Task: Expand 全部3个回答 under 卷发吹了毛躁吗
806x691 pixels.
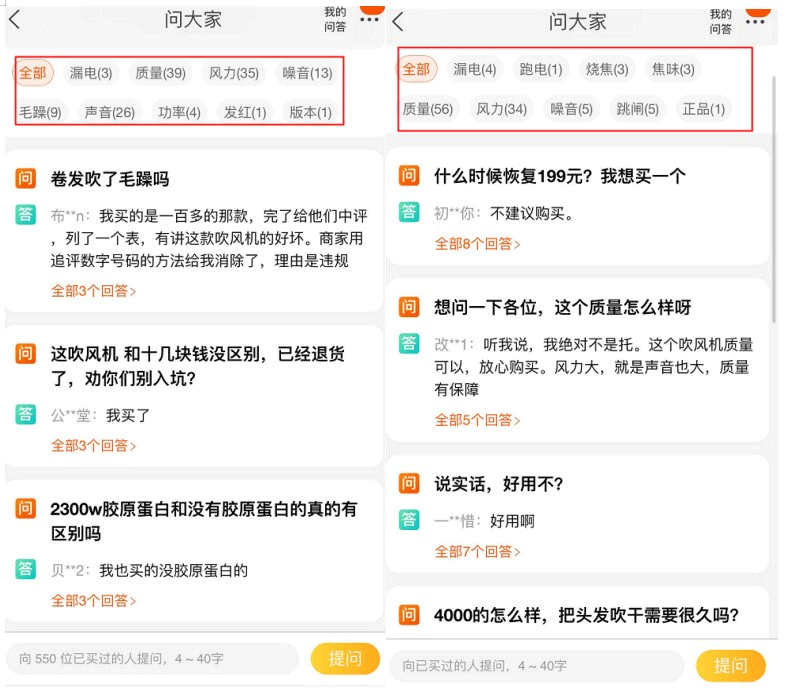Action: click(93, 291)
